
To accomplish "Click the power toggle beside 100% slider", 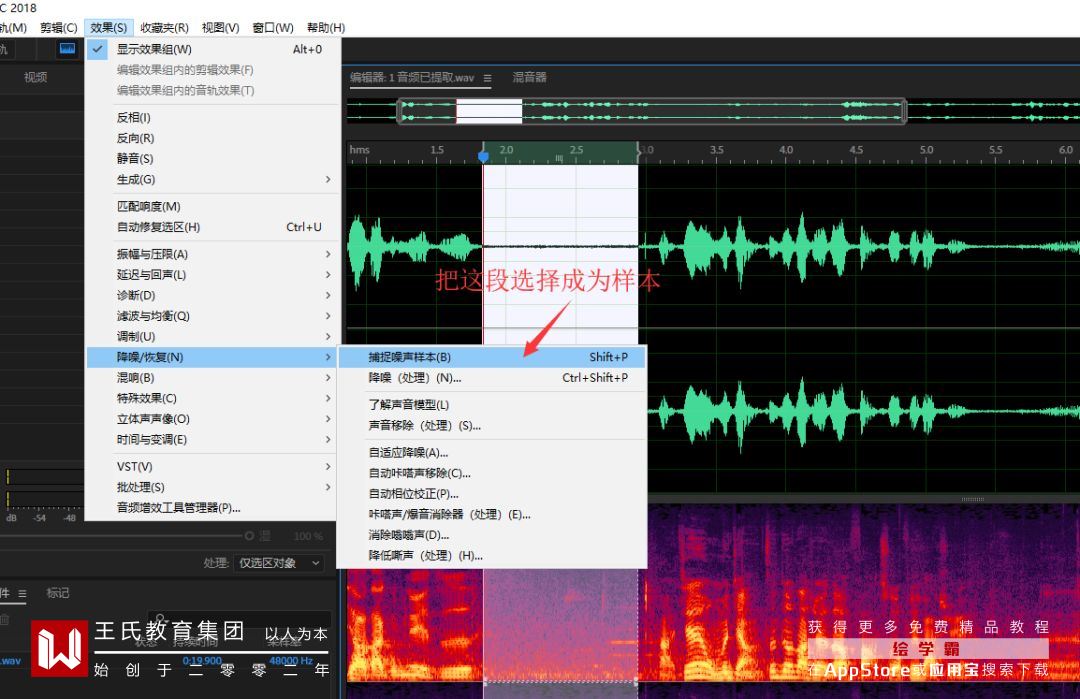I will [249, 536].
